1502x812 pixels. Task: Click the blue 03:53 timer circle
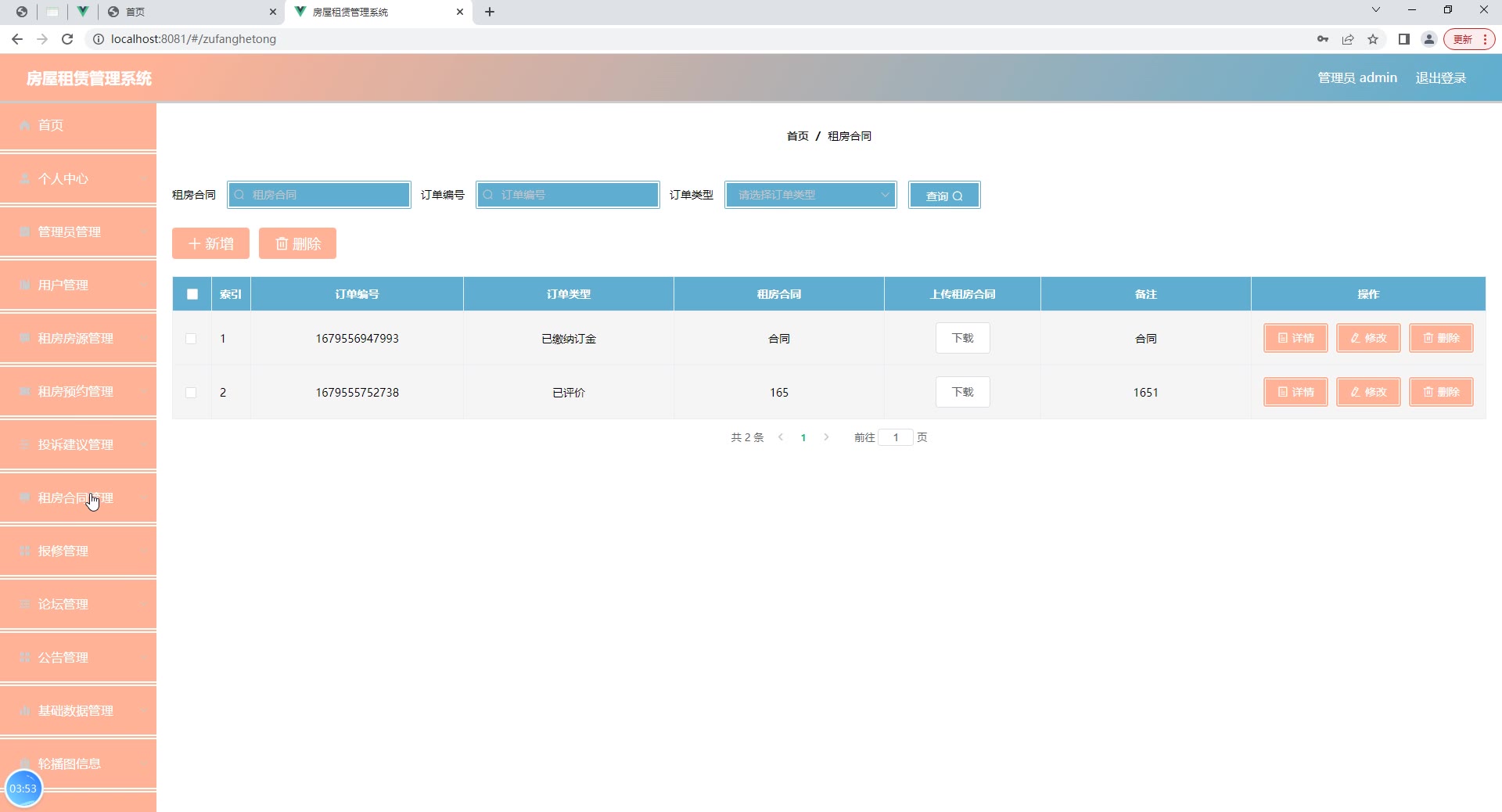[23, 789]
